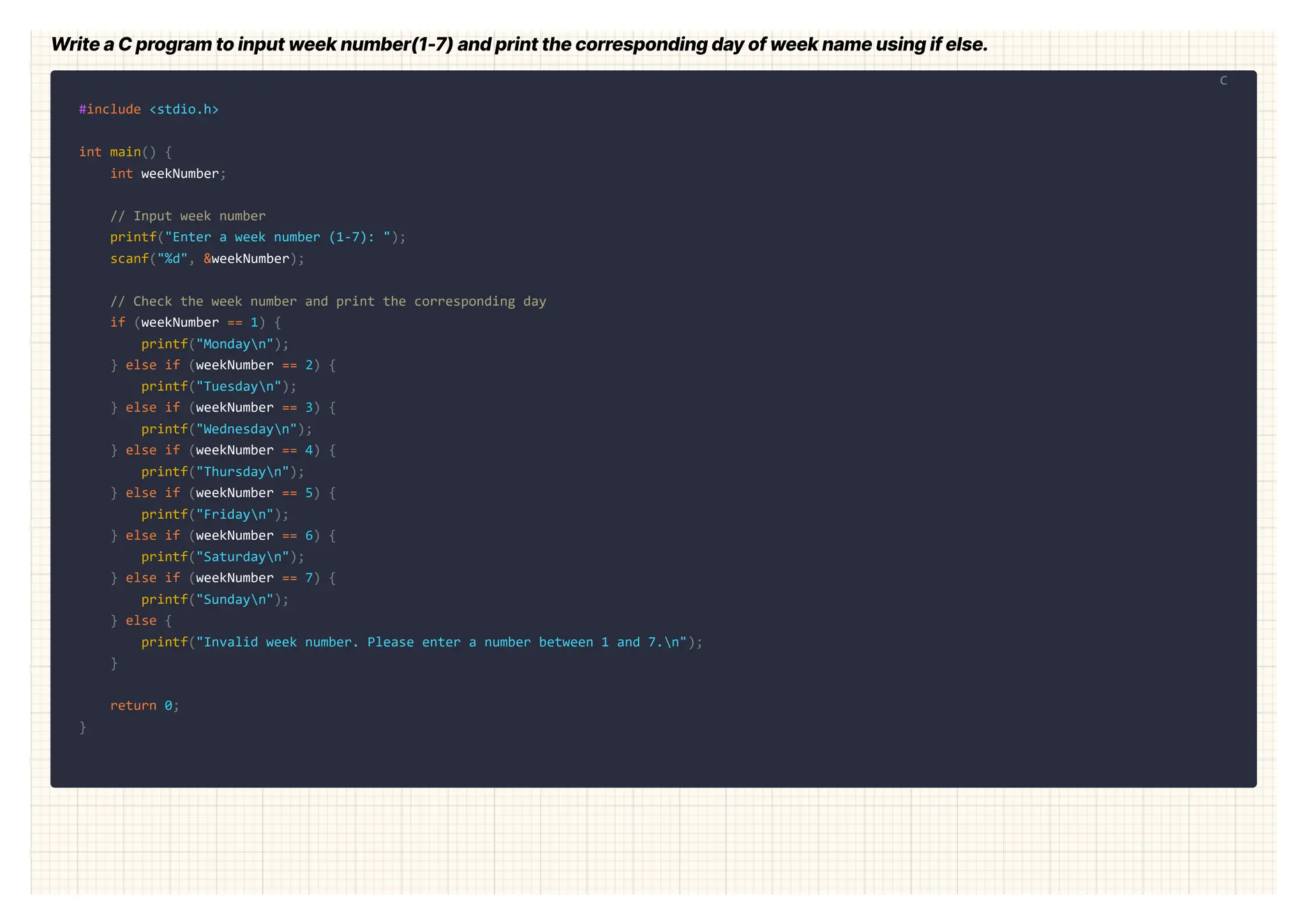Click the printf("Saturday\n") line
Image resolution: width=1307 pixels, height=924 pixels.
(223, 557)
